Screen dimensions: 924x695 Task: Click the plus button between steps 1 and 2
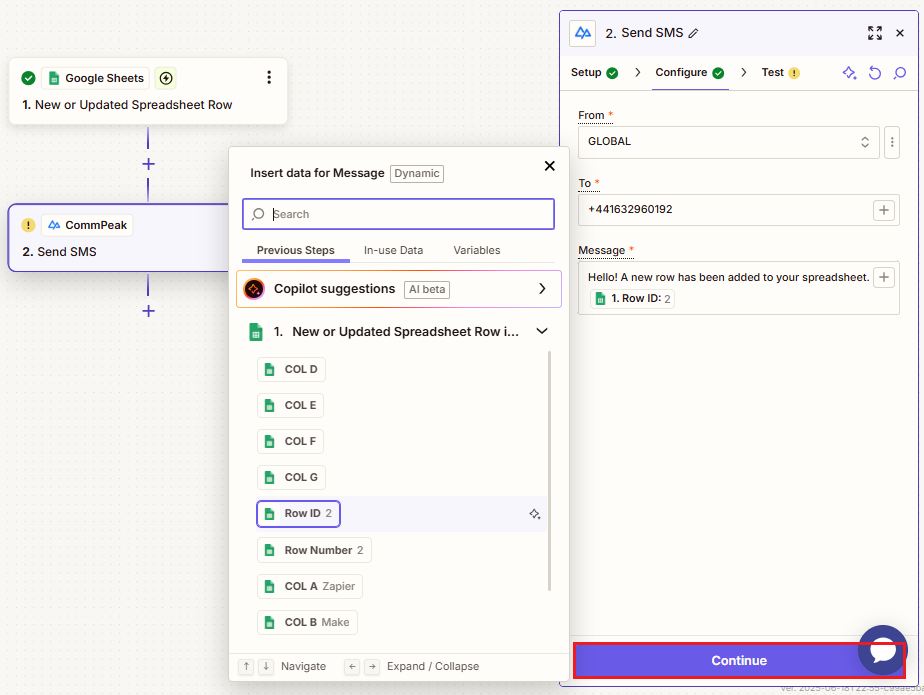point(148,164)
